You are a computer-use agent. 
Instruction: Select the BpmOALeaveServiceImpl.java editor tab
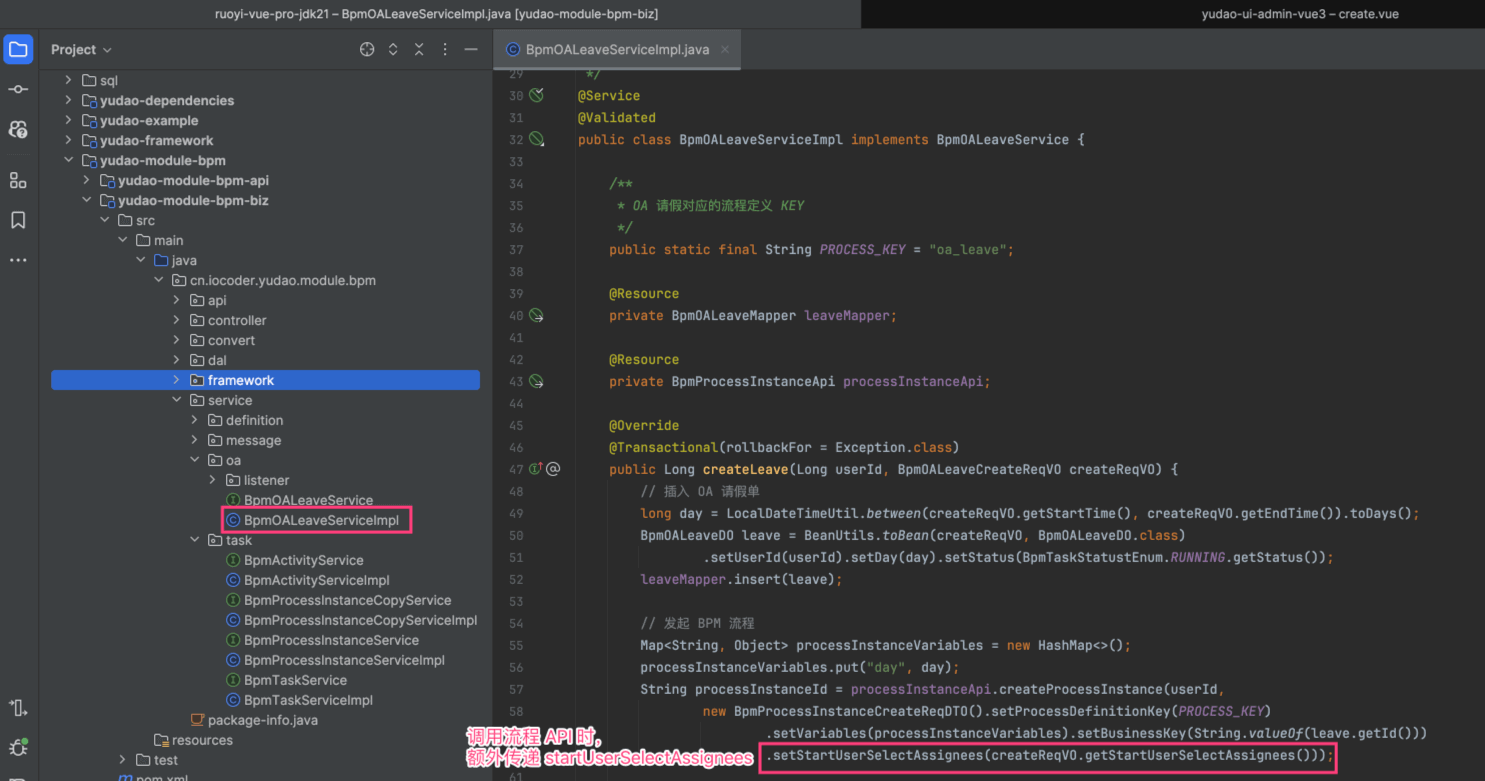(x=617, y=50)
